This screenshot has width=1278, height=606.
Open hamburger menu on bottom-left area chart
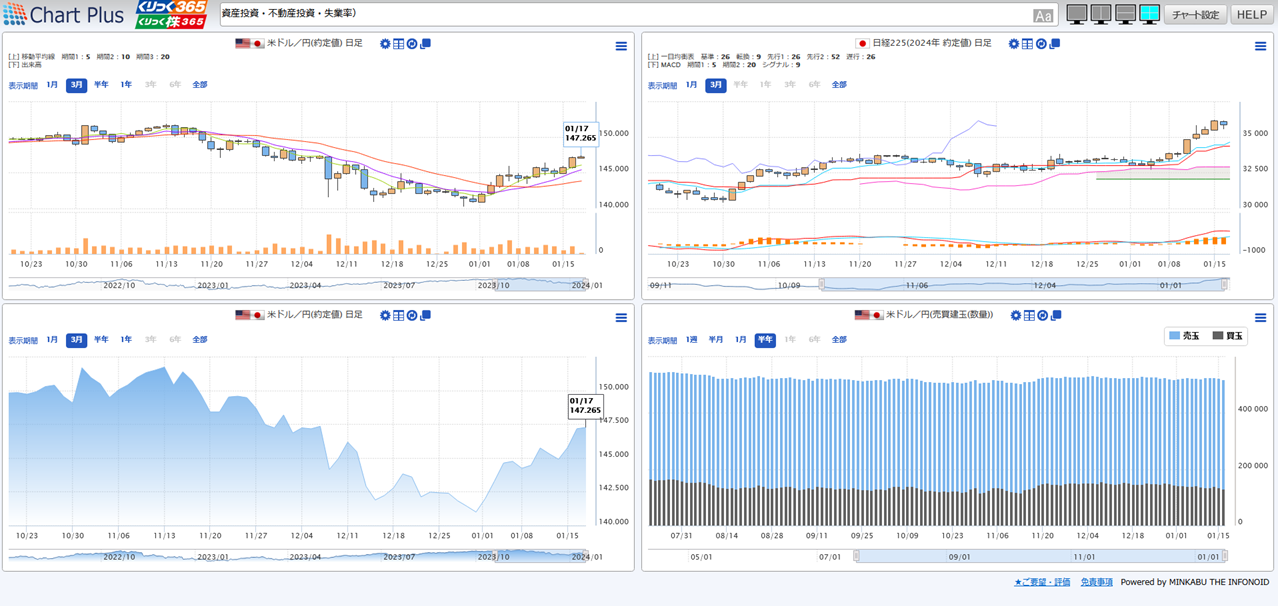(621, 318)
